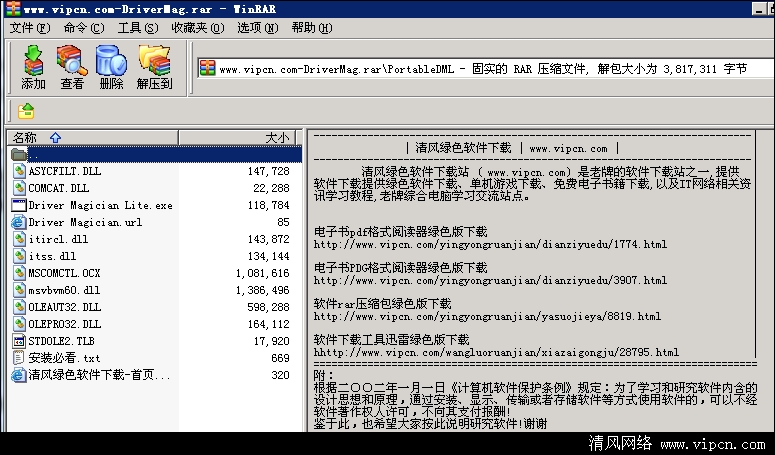Open the 收藏夹(O) menu
The height and width of the screenshot is (455, 775).
pyautogui.click(x=198, y=28)
